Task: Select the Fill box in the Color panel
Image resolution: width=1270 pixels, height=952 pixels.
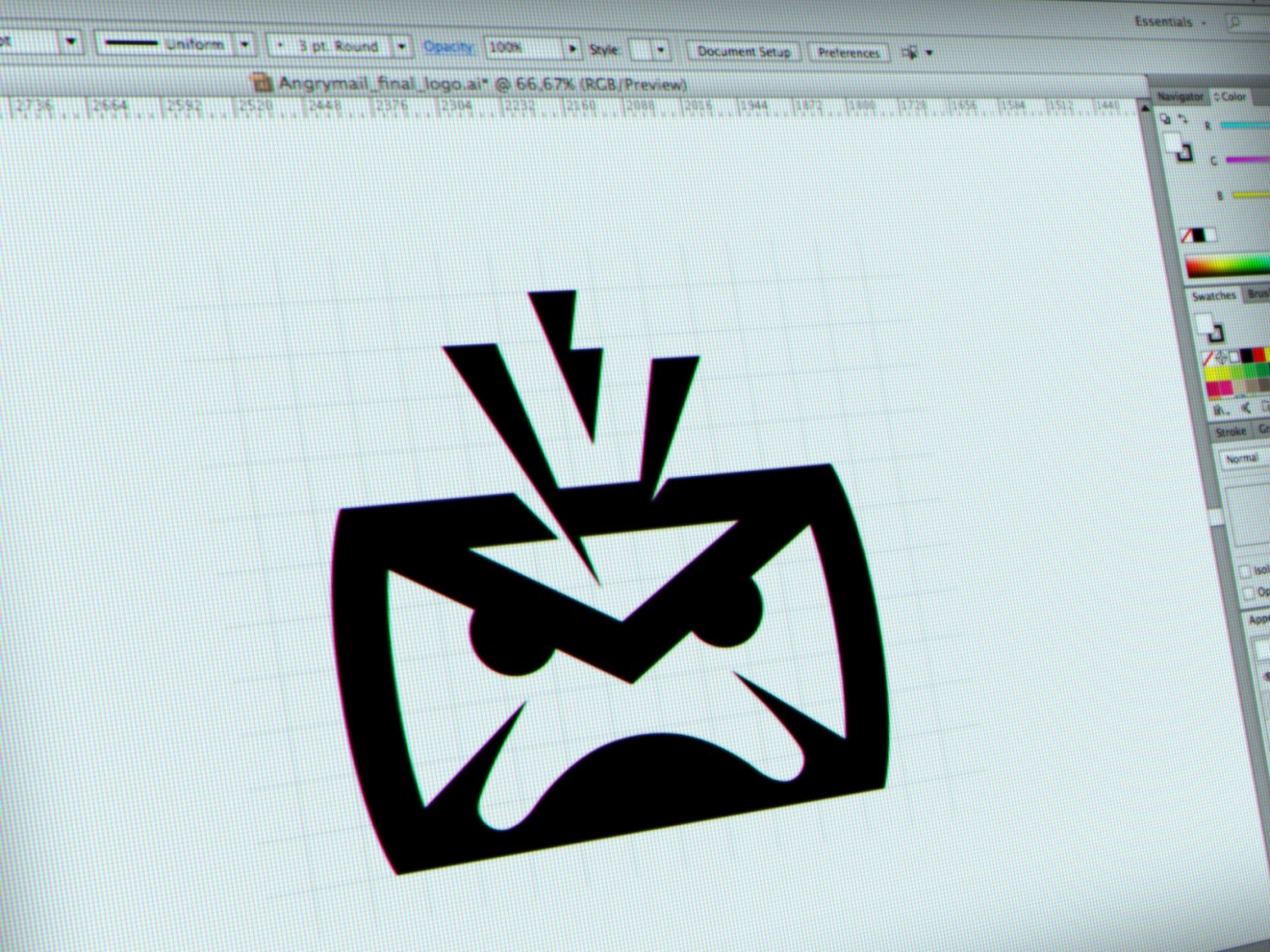Action: [1173, 142]
